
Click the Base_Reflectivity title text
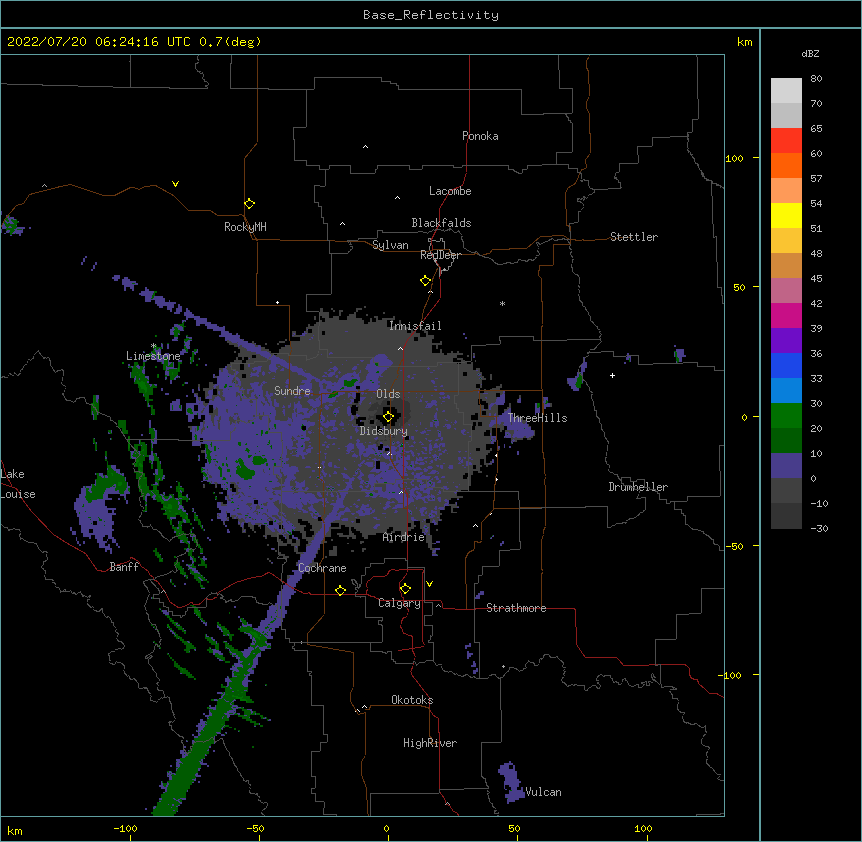click(x=431, y=15)
